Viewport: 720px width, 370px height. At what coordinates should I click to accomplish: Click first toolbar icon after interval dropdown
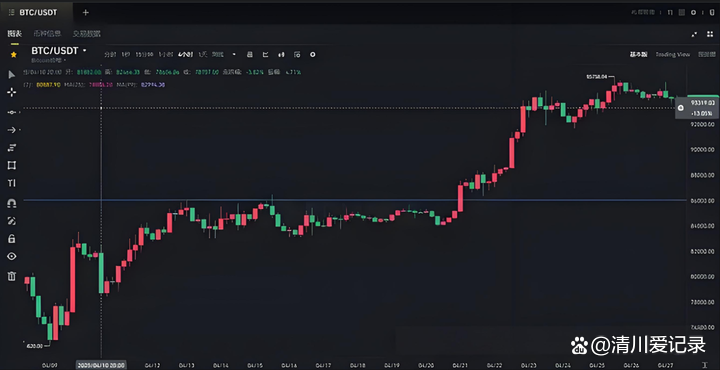tap(250, 55)
